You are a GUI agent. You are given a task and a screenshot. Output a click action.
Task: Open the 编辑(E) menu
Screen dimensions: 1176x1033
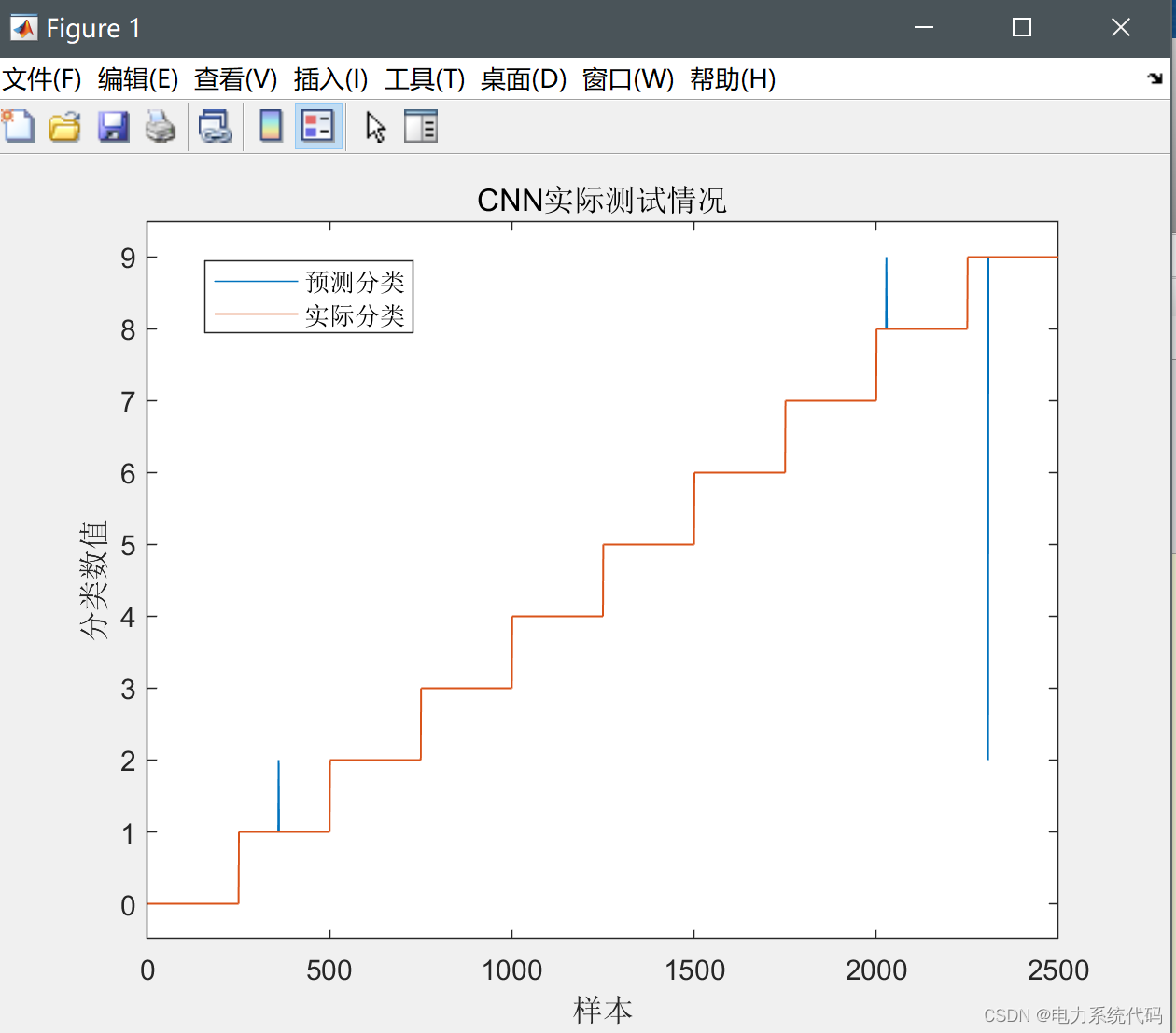(138, 79)
